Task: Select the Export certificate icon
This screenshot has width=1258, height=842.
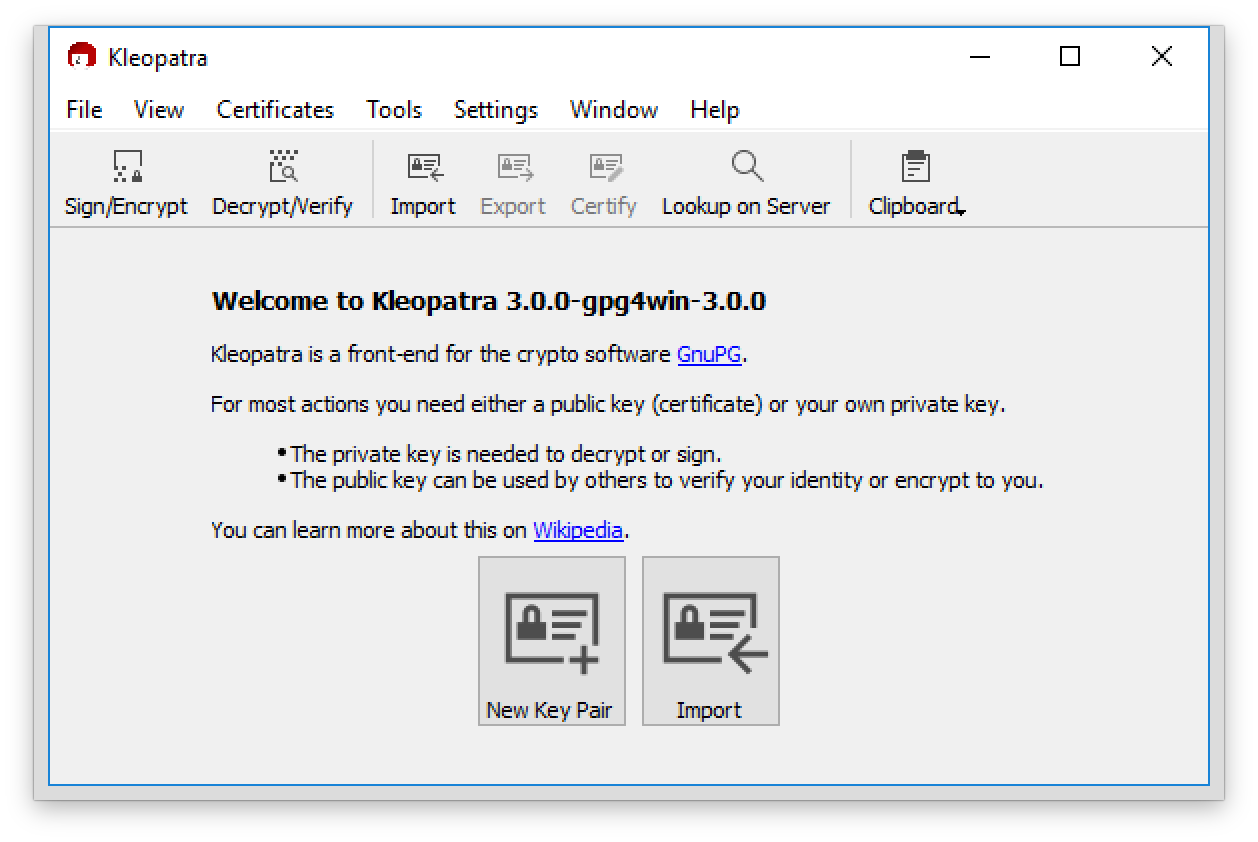Action: pyautogui.click(x=512, y=181)
